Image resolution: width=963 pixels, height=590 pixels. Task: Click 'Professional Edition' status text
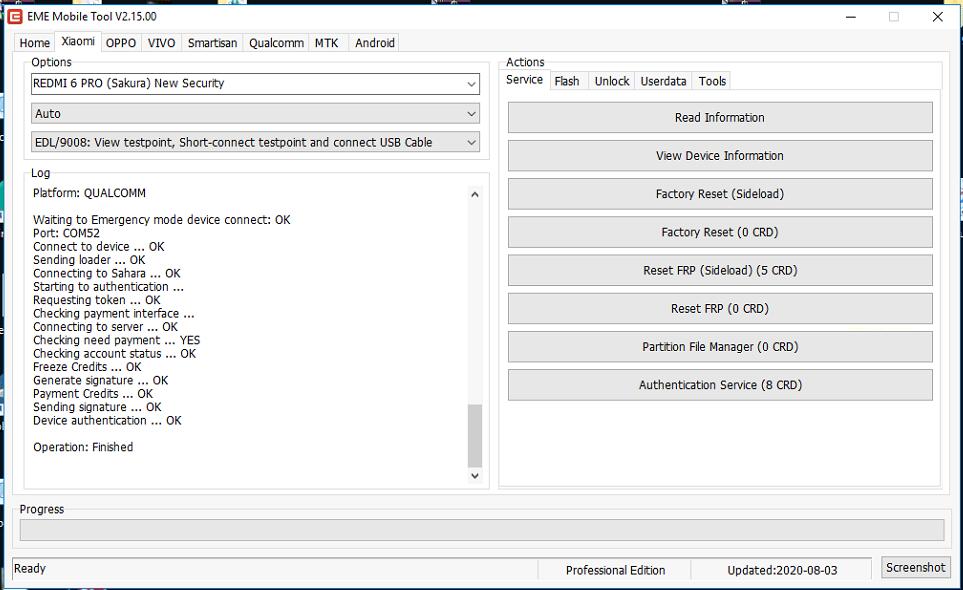[x=615, y=570]
